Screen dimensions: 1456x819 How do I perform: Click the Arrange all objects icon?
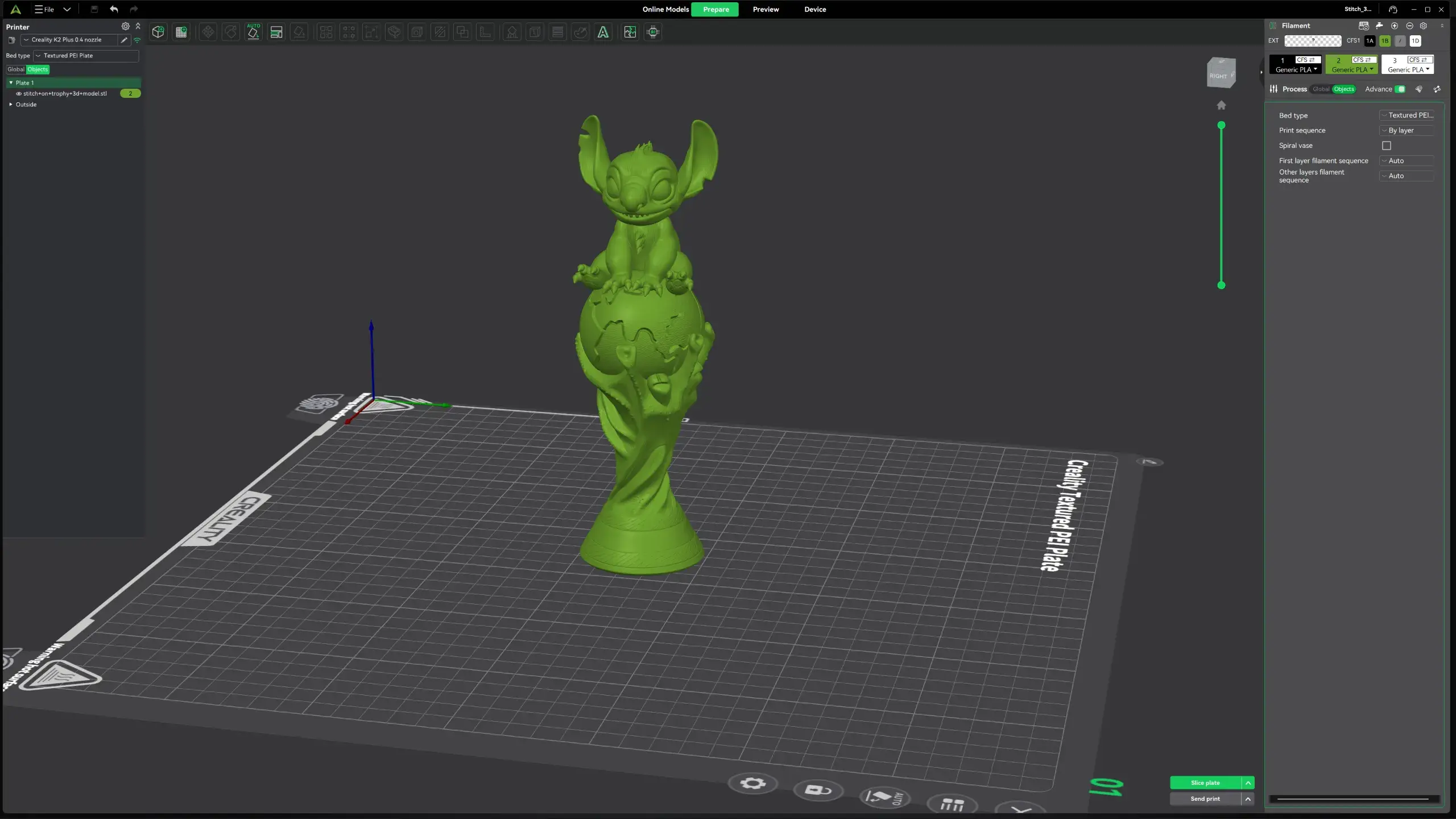[276, 32]
